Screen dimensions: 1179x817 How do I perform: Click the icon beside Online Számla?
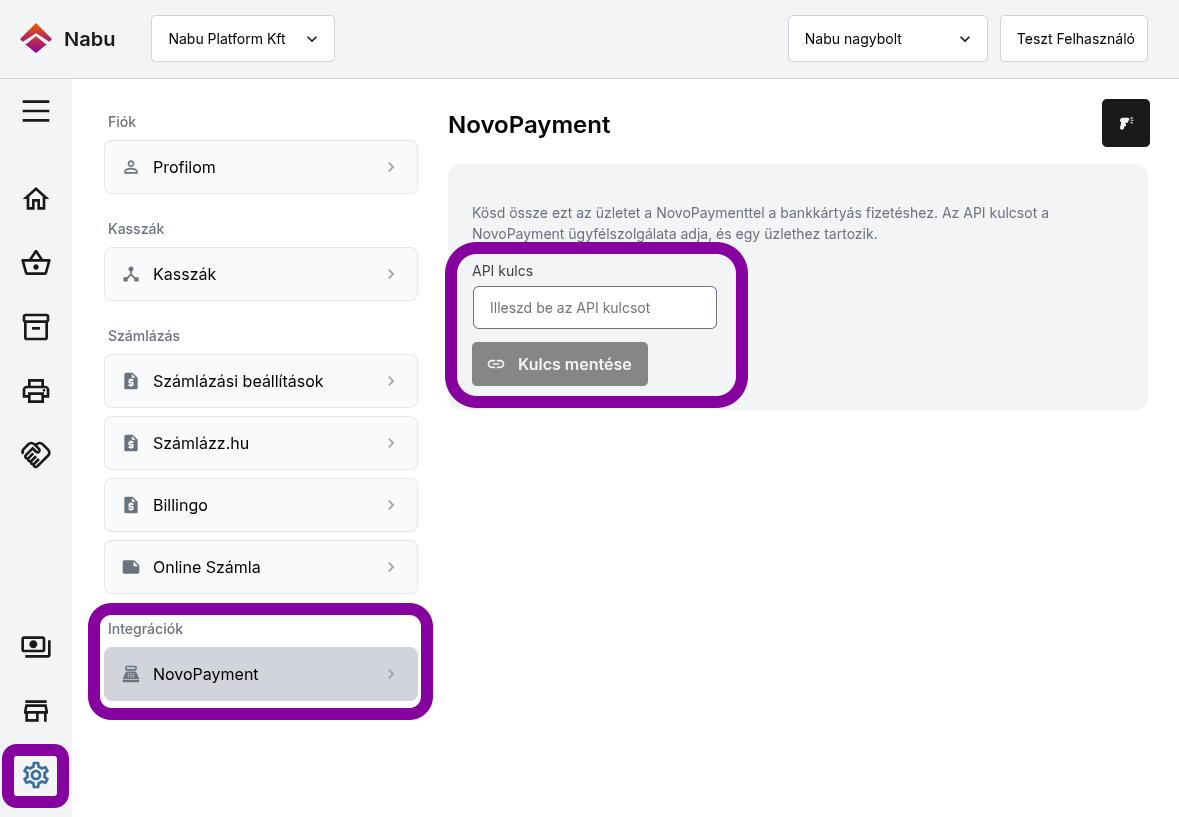pos(131,567)
